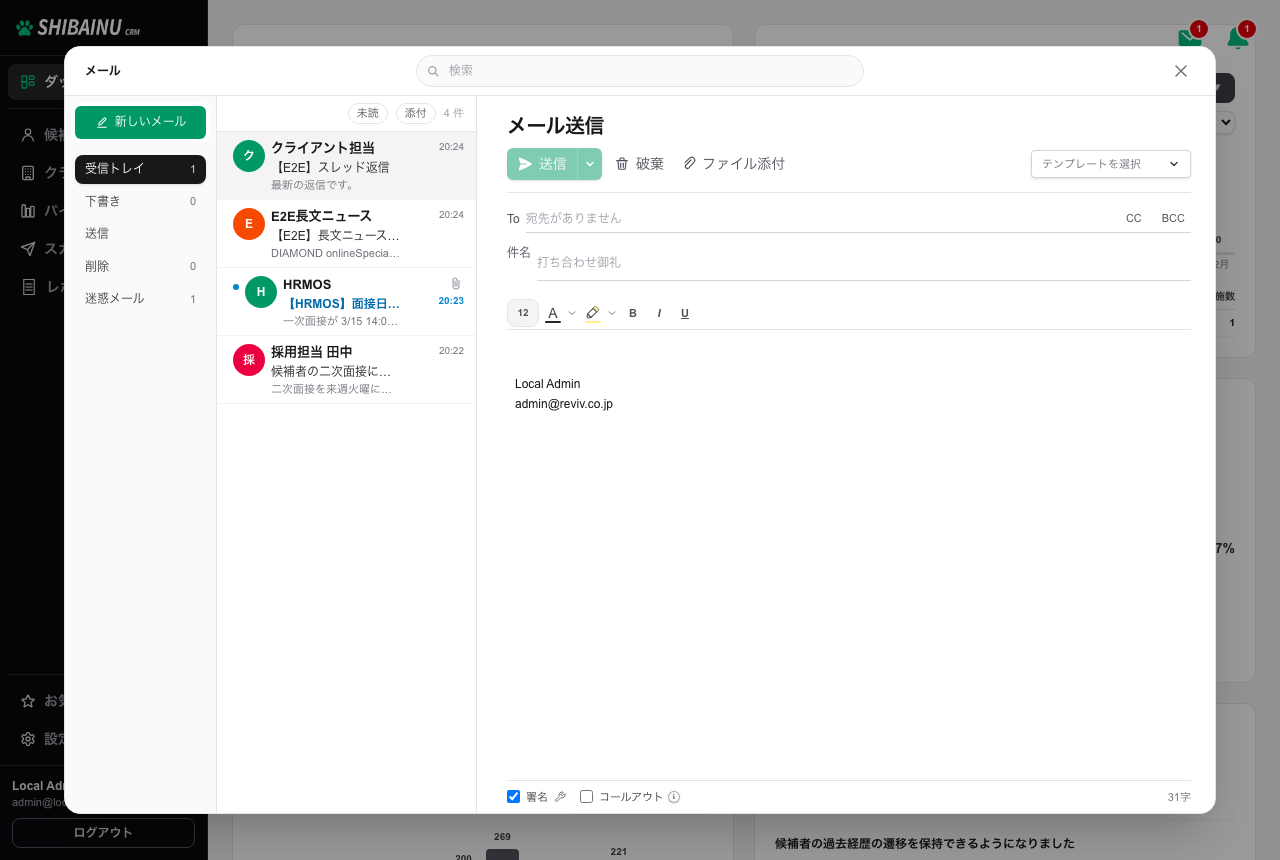Click the paper plane send icon

click(525, 164)
